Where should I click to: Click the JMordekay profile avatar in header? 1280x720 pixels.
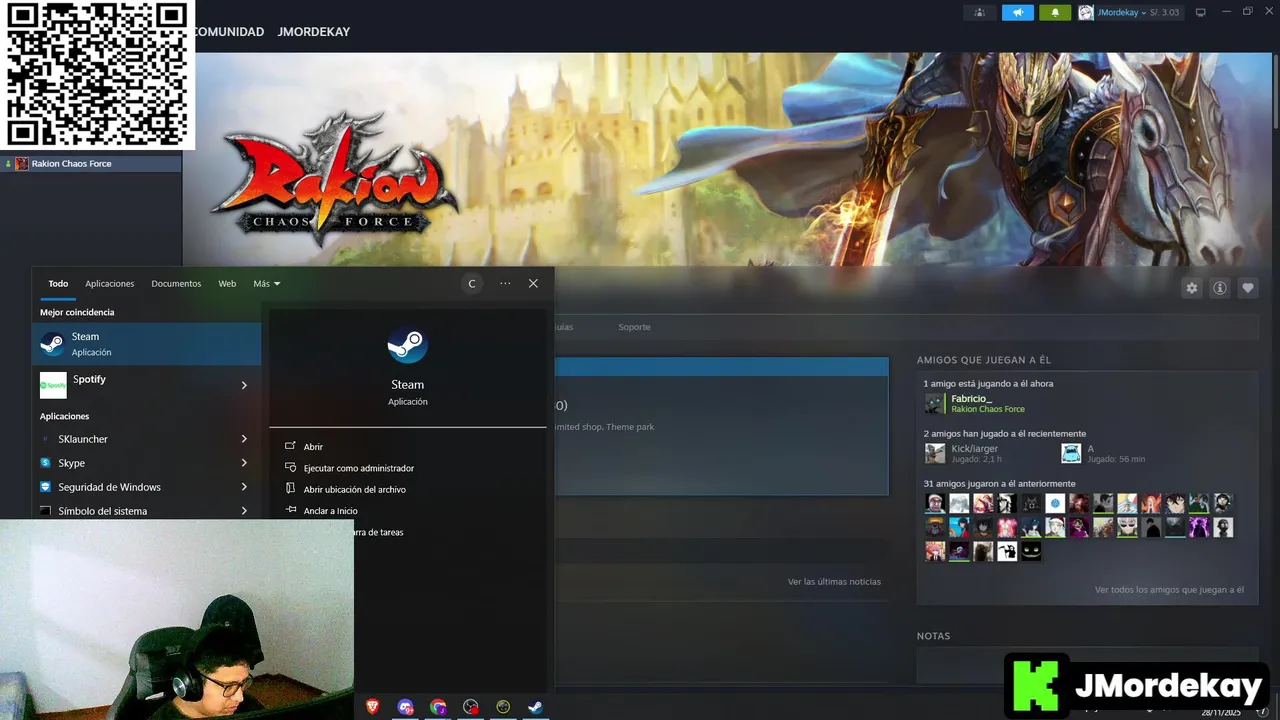[1086, 12]
